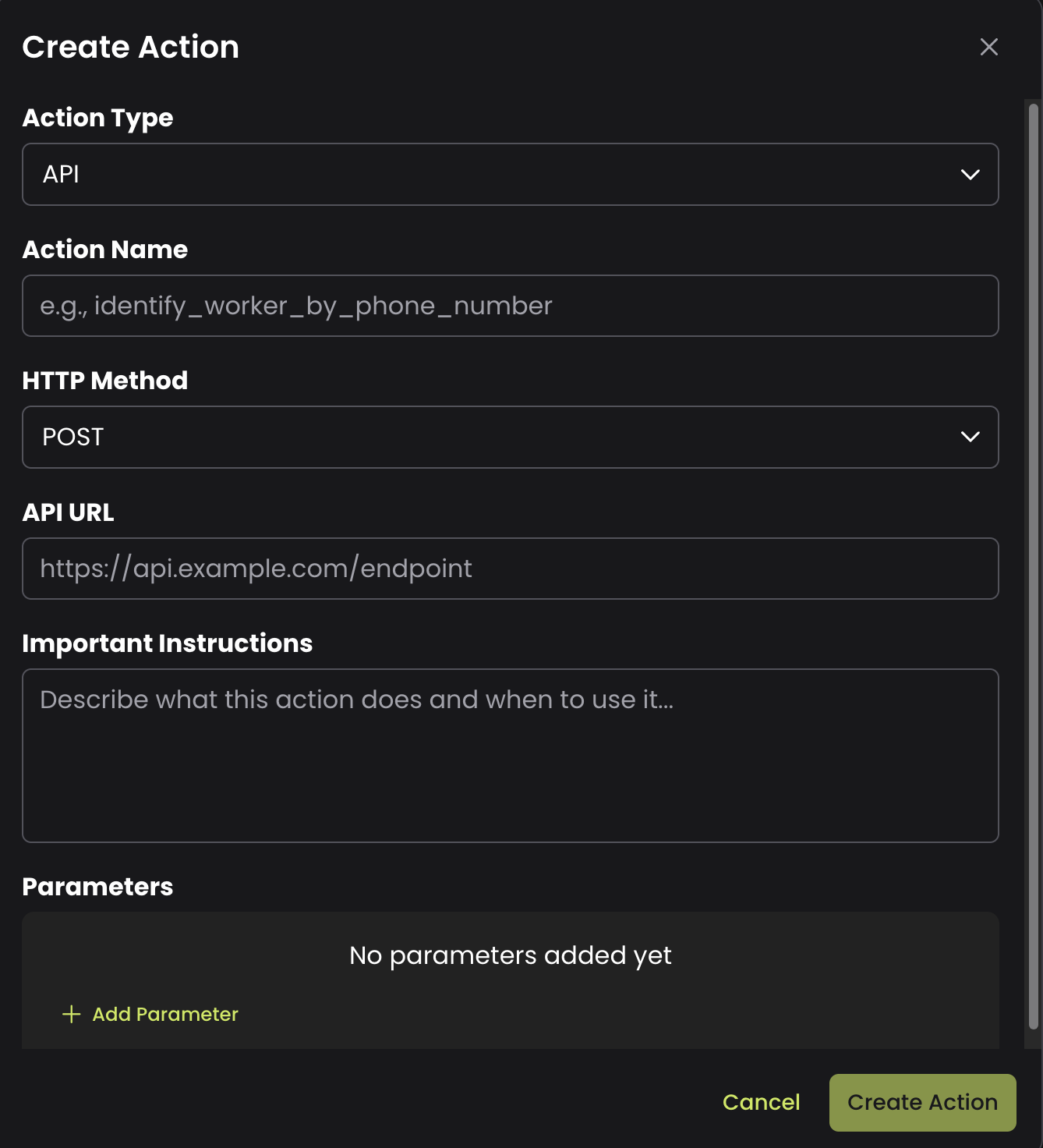Submit with the green Create Action button
This screenshot has height=1148, width=1043.
coord(922,1102)
